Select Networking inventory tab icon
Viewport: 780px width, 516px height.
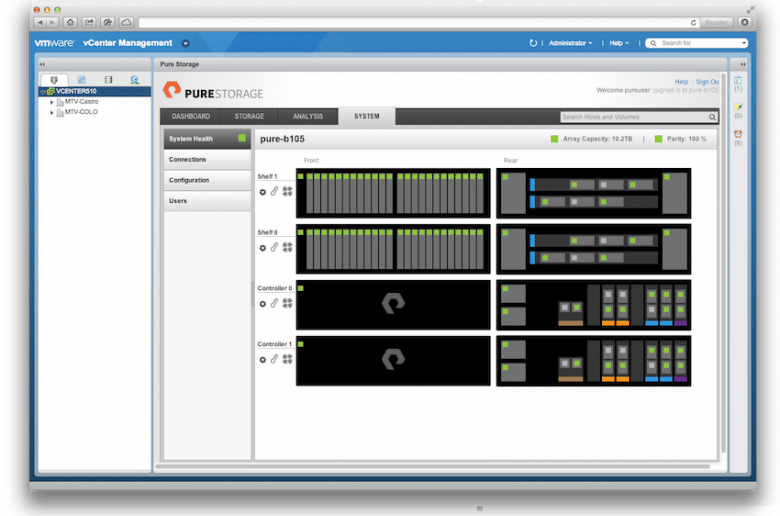coord(134,80)
